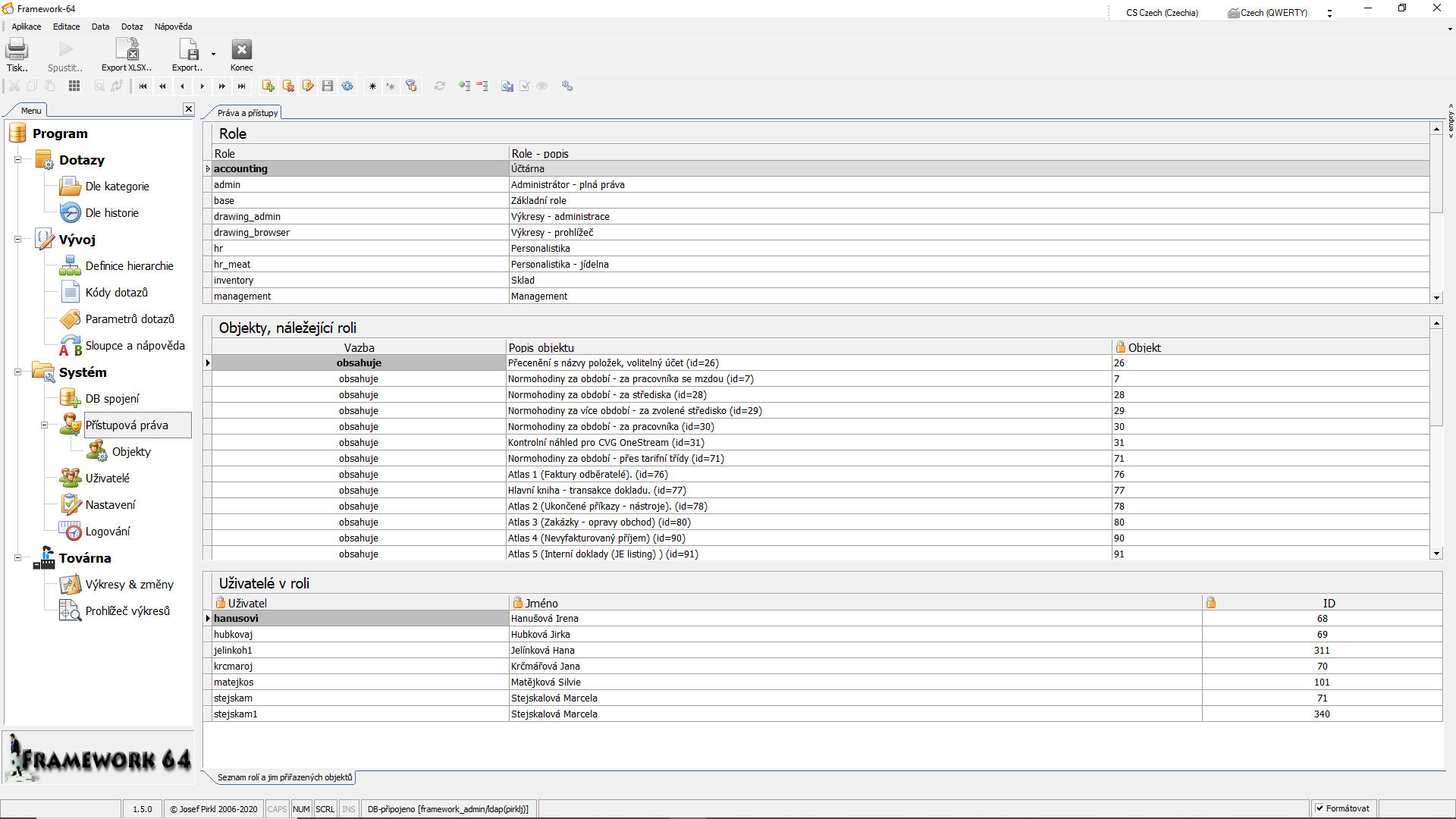Jump to the last record
The image size is (1456, 819).
point(242,86)
